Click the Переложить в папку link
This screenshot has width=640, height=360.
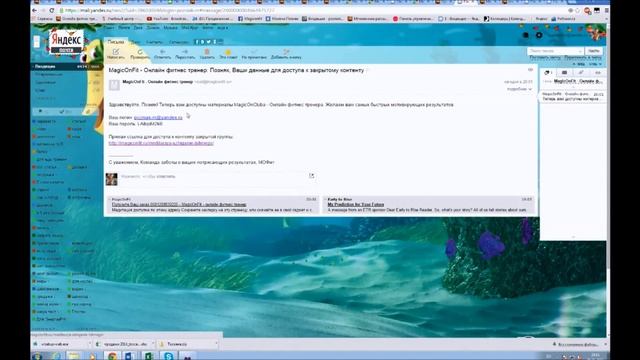[x=583, y=58]
